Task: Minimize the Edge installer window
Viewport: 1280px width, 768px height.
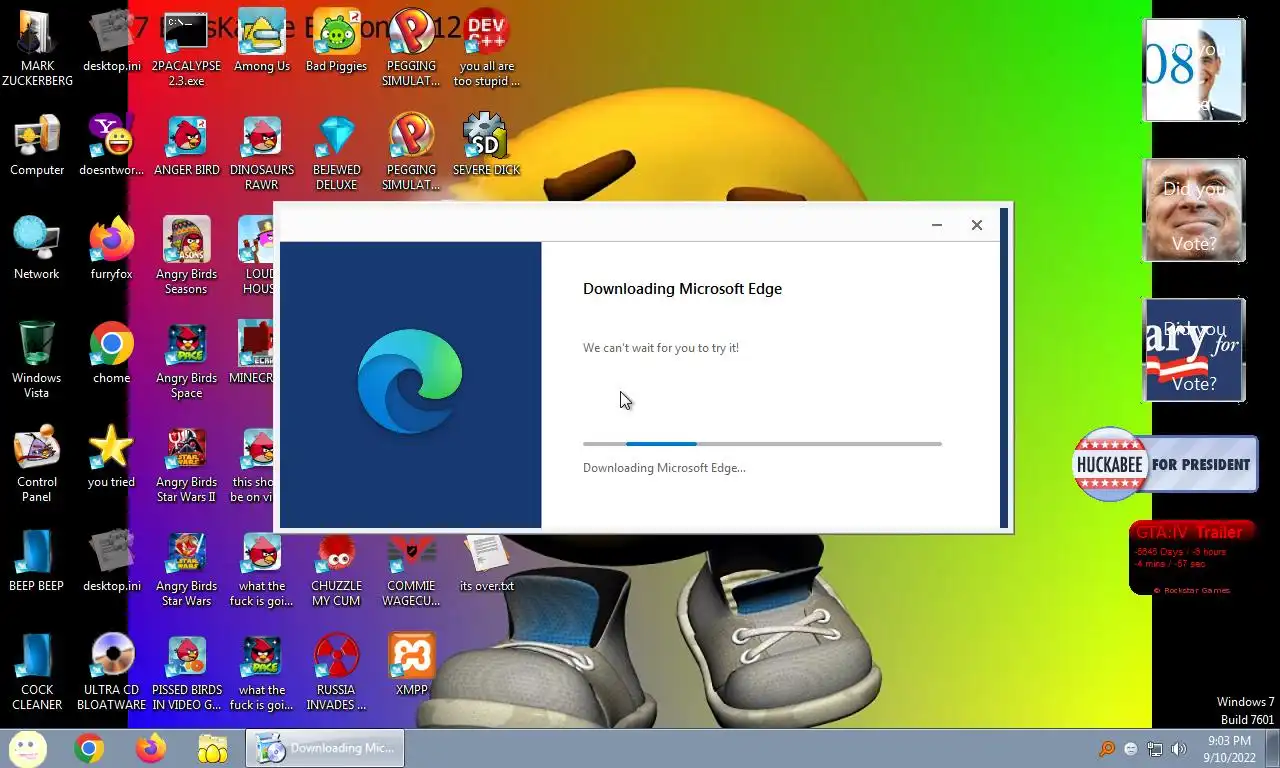Action: [x=937, y=225]
